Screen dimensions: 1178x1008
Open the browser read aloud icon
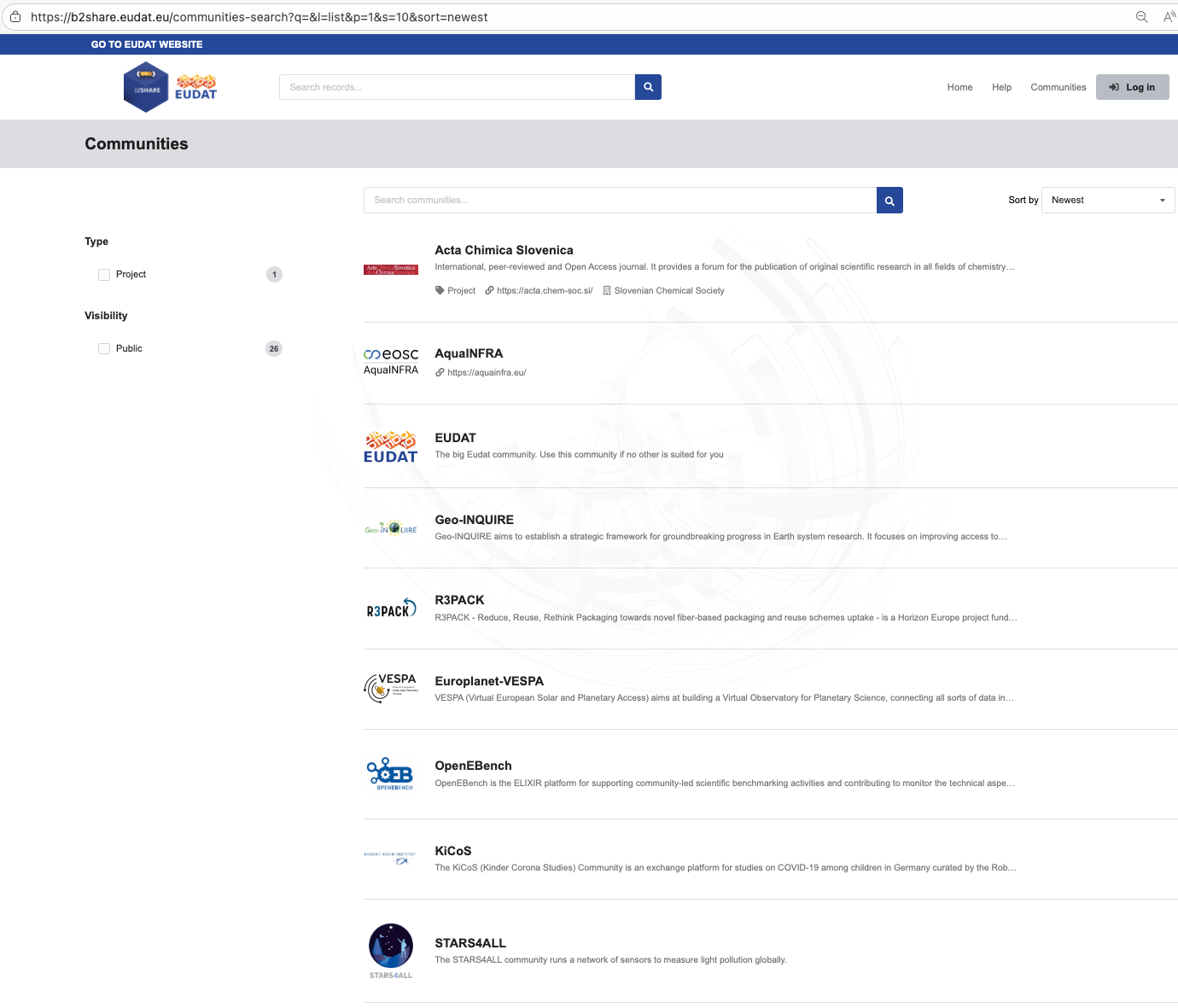1169,17
